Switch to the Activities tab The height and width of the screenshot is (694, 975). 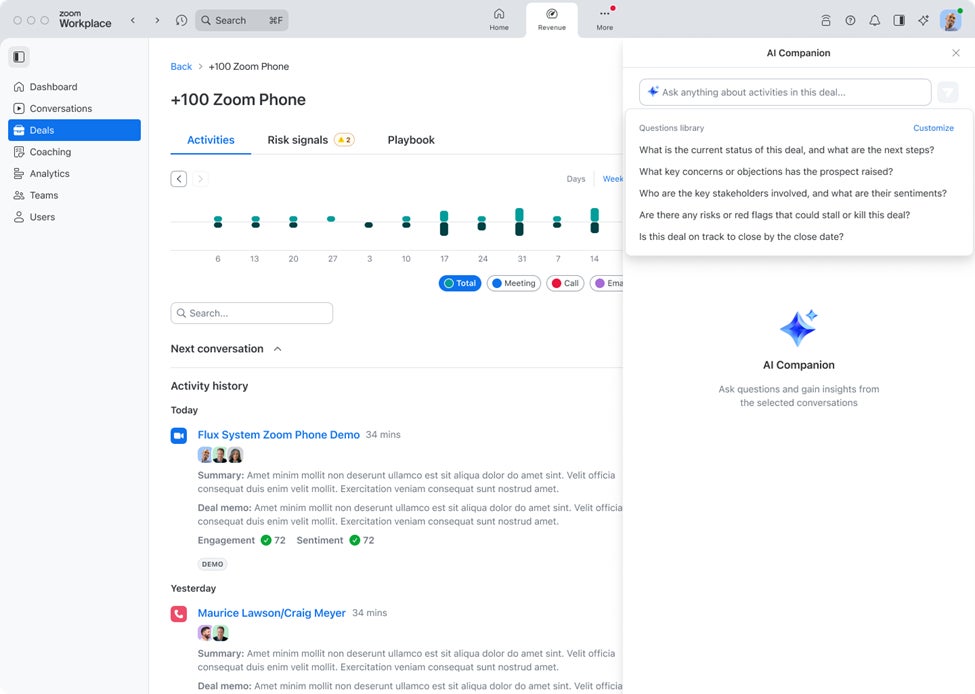pos(211,140)
